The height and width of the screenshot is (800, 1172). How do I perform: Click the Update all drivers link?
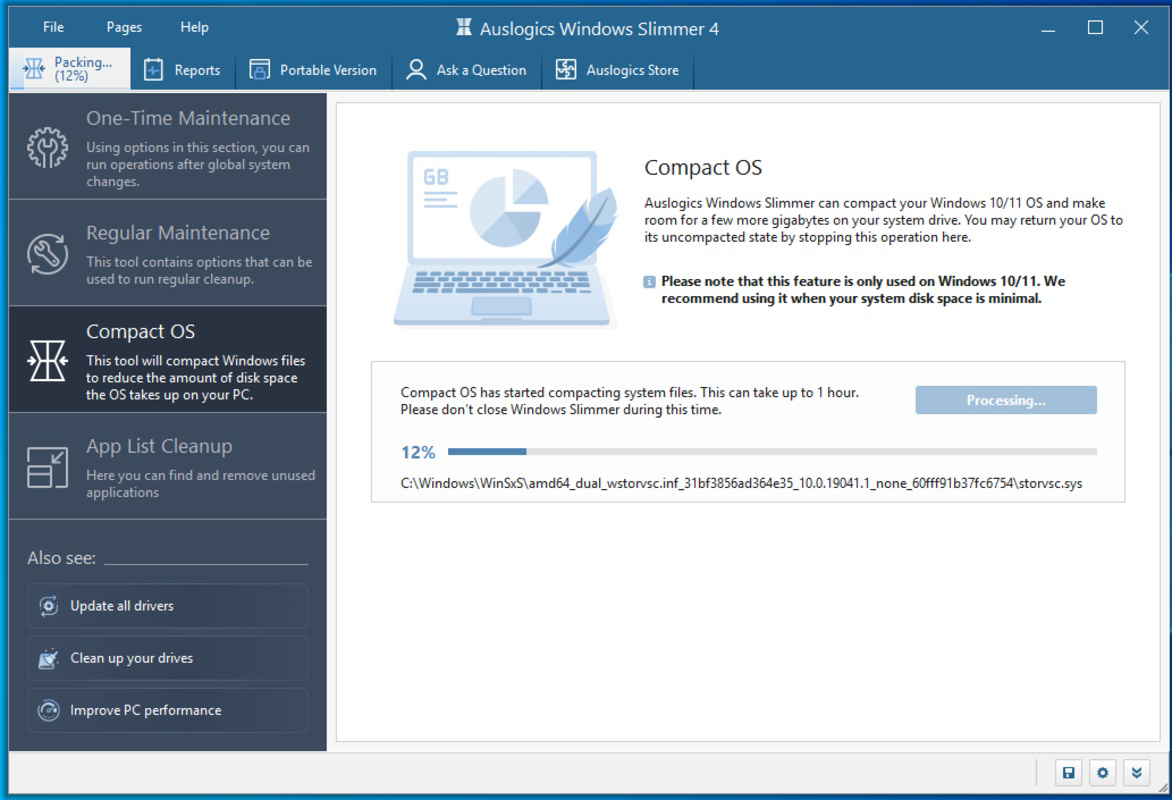pos(167,606)
